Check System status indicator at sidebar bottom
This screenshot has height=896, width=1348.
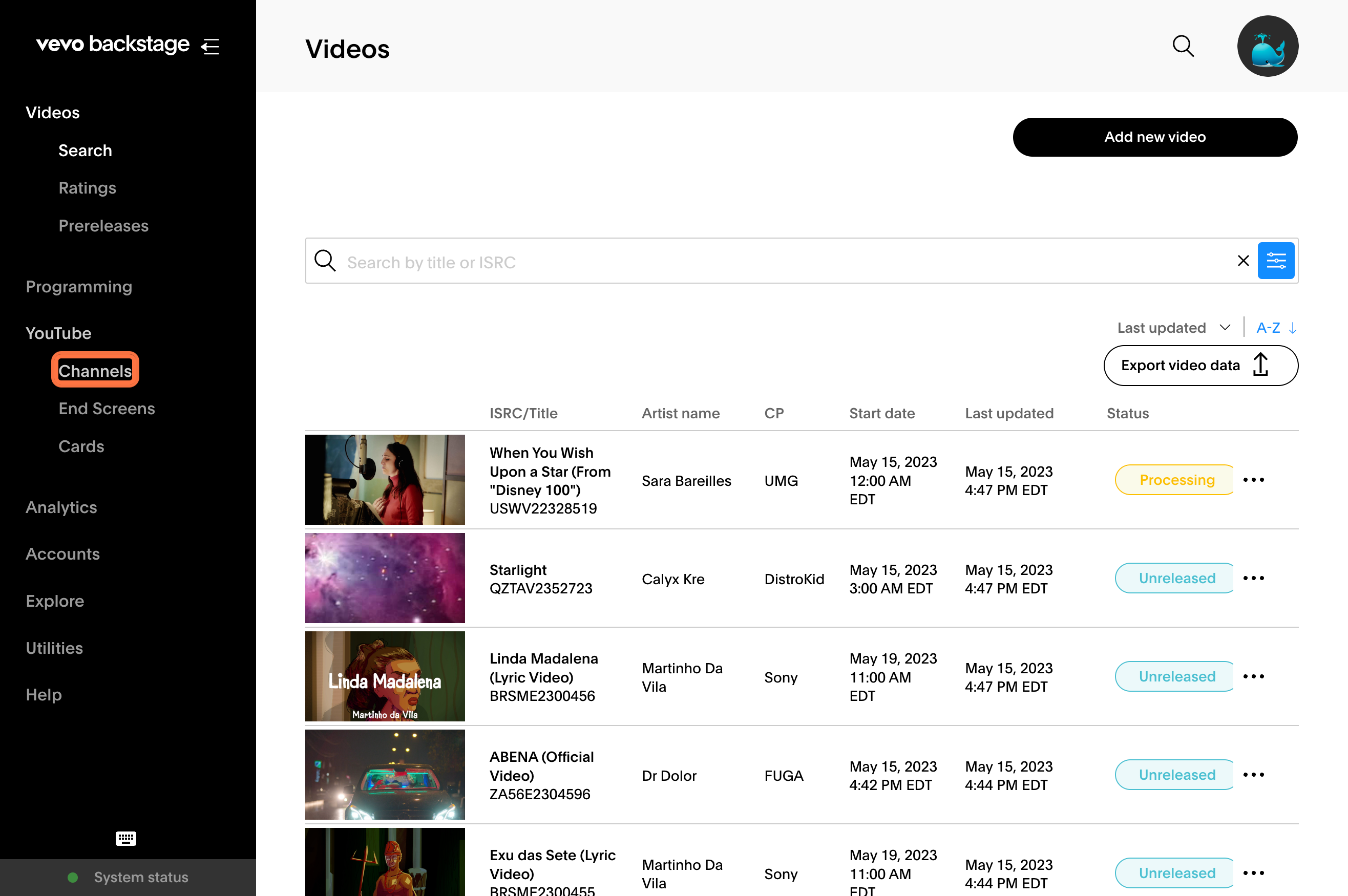(73, 877)
